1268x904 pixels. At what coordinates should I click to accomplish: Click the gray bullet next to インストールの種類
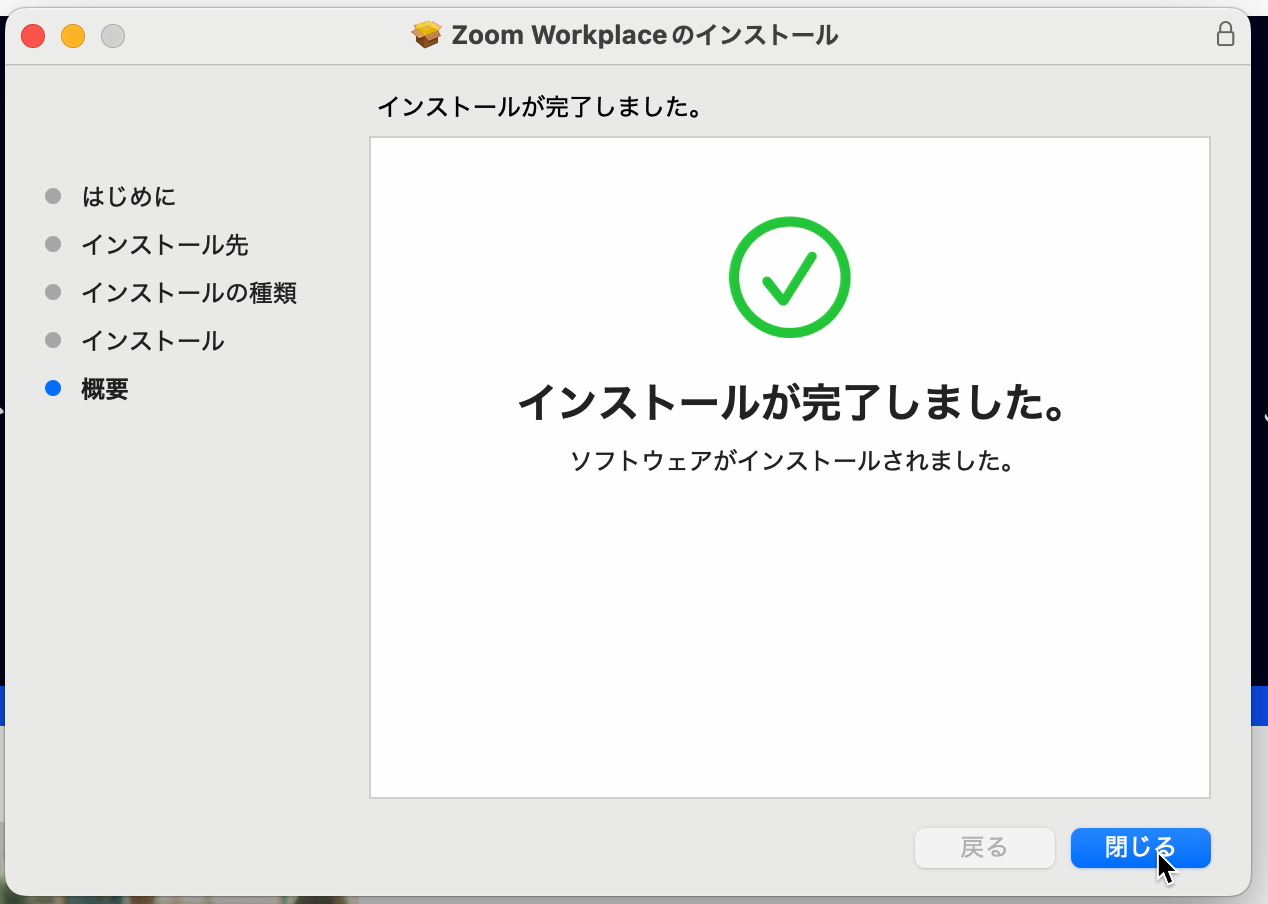(54, 292)
